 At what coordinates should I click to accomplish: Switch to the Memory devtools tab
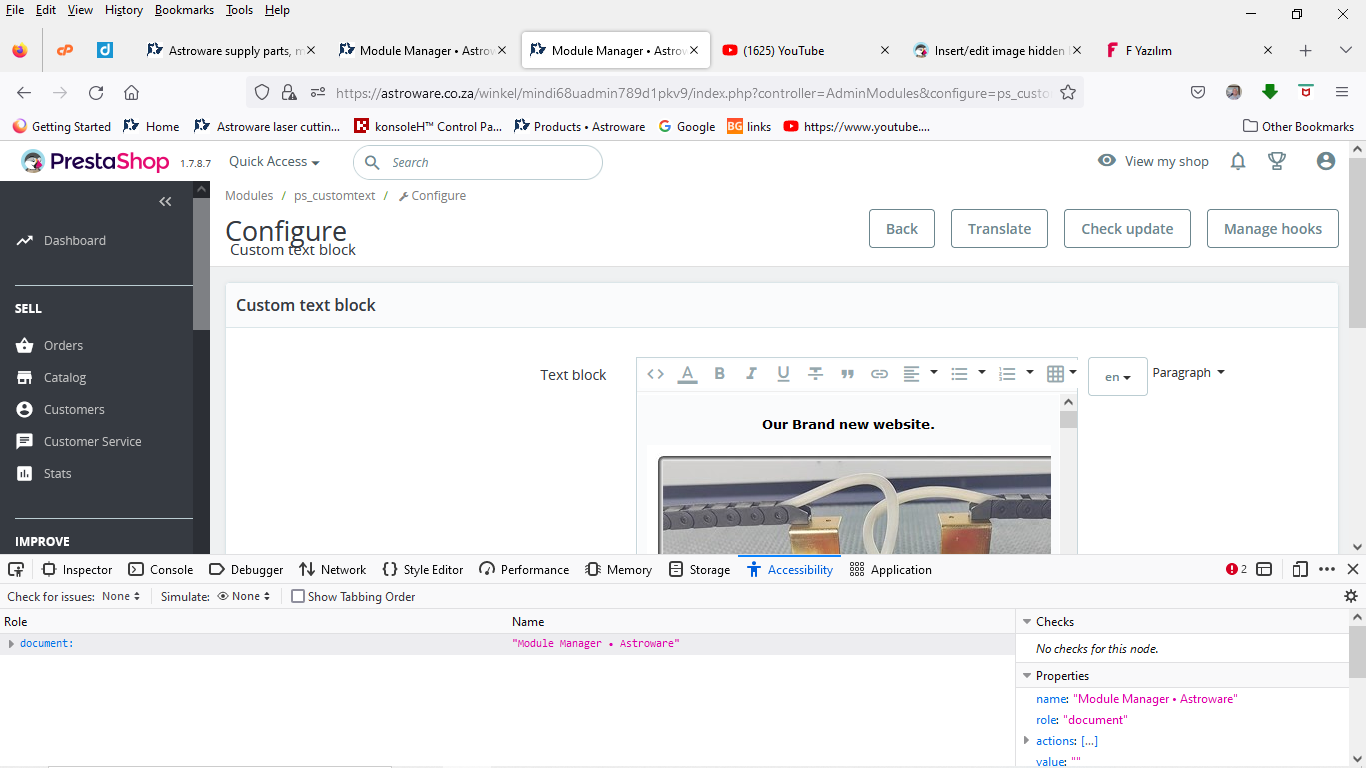click(x=618, y=569)
